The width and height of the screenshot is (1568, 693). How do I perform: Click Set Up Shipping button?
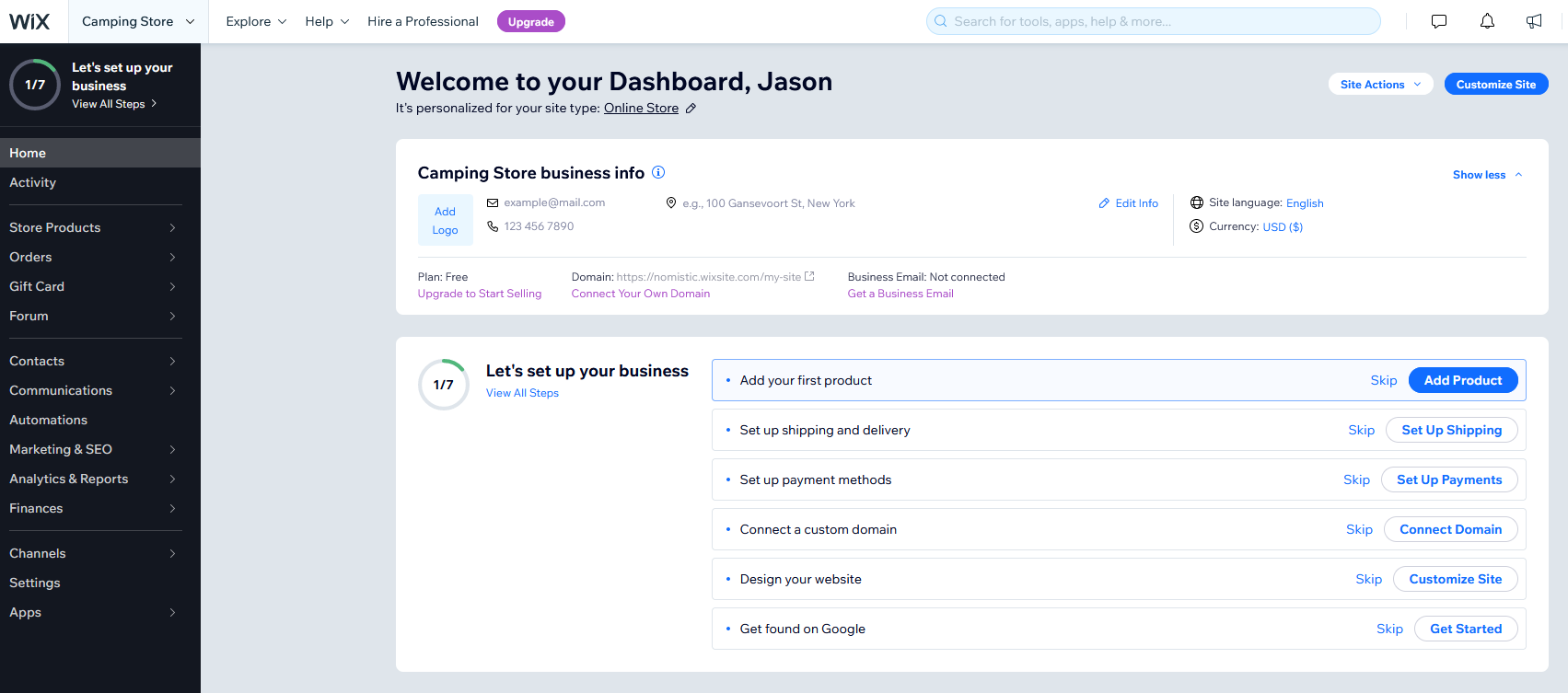coord(1452,430)
